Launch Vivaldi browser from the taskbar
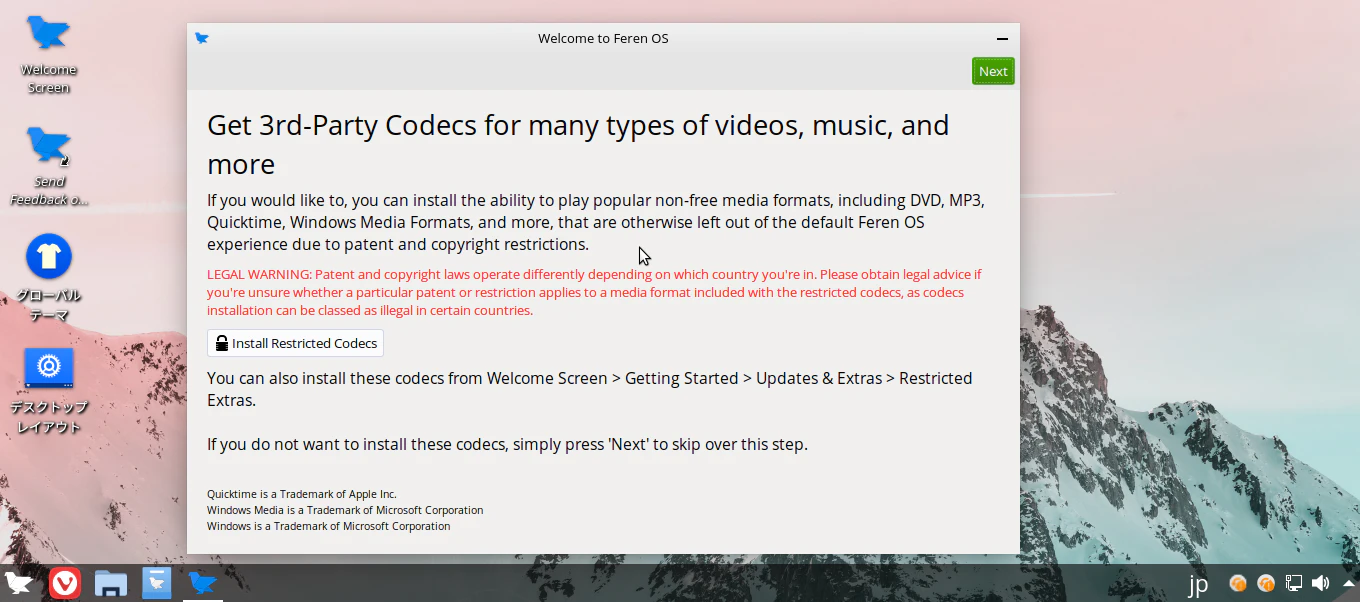The image size is (1360, 602). click(x=65, y=583)
